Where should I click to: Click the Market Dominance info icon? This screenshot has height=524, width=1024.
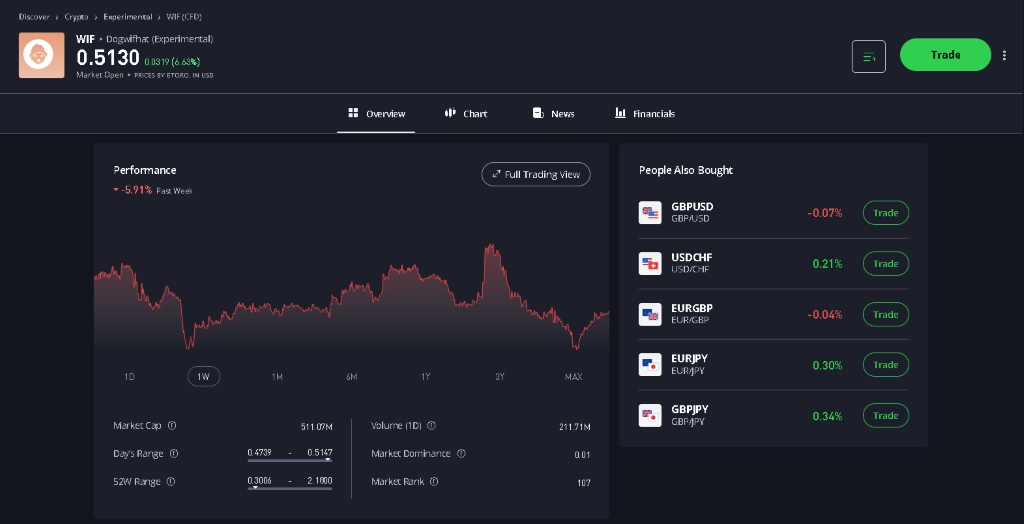[461, 454]
